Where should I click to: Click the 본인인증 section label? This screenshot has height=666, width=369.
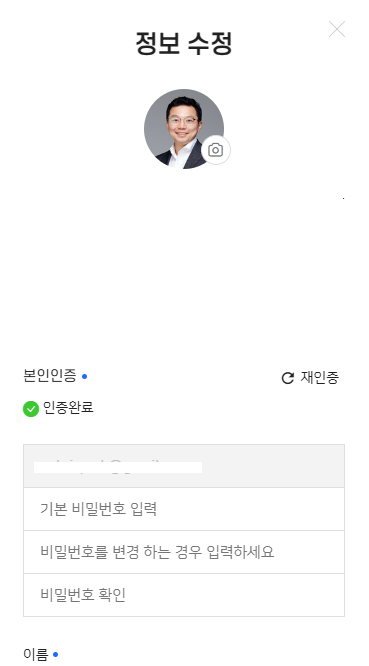[x=50, y=376]
